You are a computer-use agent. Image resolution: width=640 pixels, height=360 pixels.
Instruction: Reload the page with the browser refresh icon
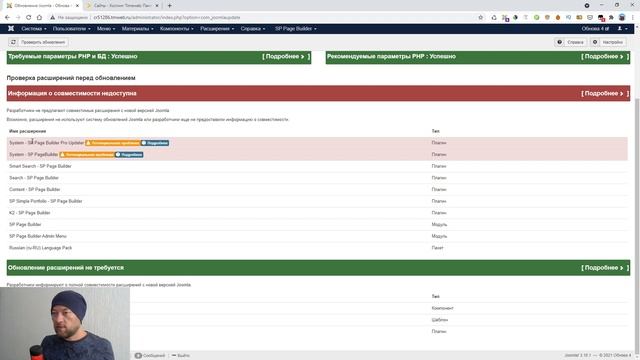click(x=29, y=18)
